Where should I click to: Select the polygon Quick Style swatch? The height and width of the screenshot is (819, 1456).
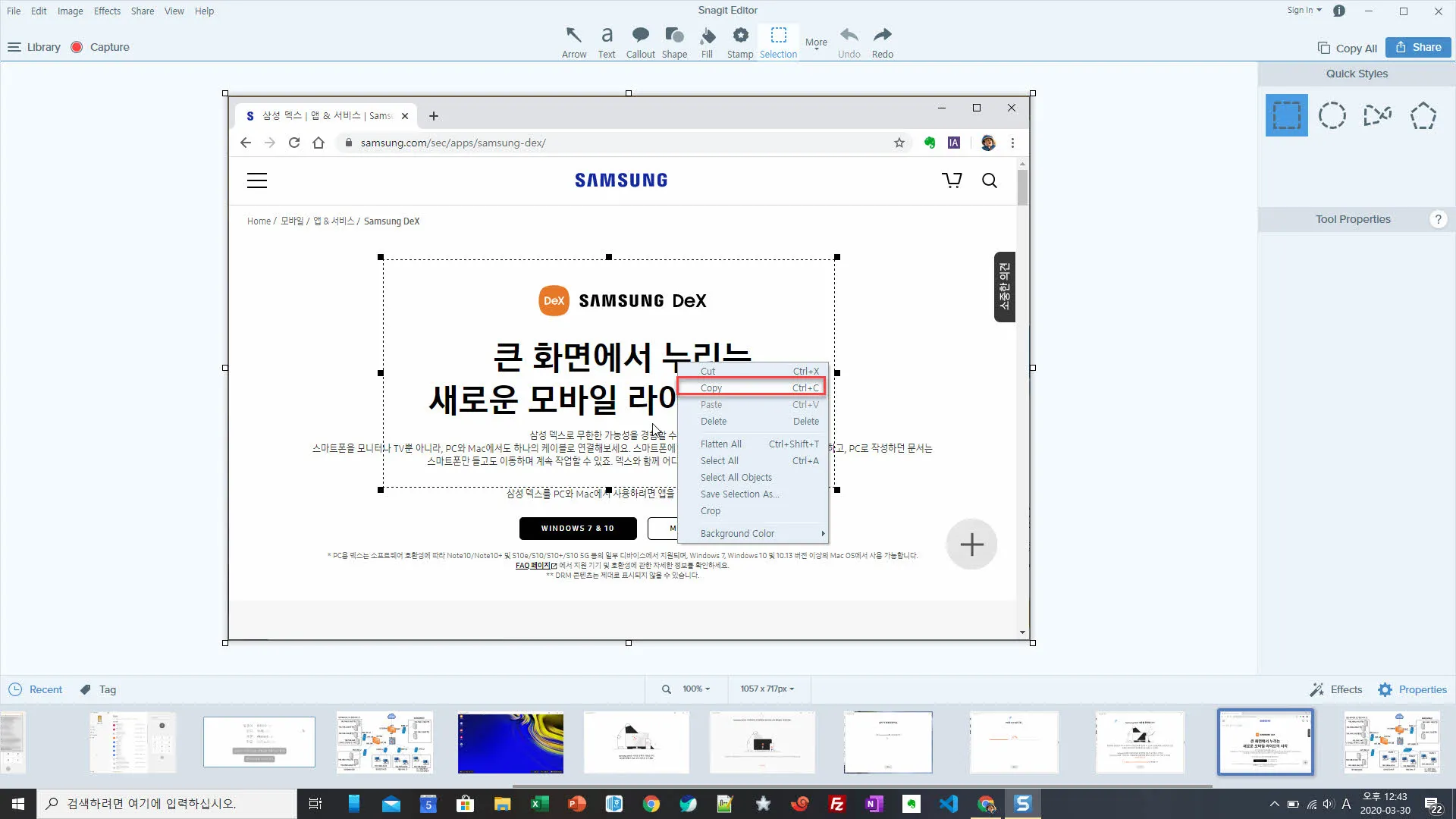pos(1423,115)
